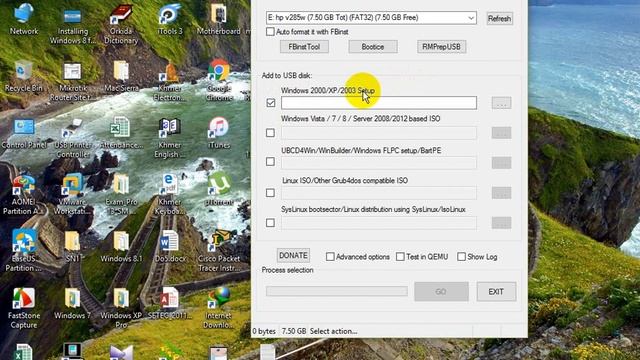Open the Attendance Excel file
The width and height of the screenshot is (640, 360).
[x=121, y=133]
